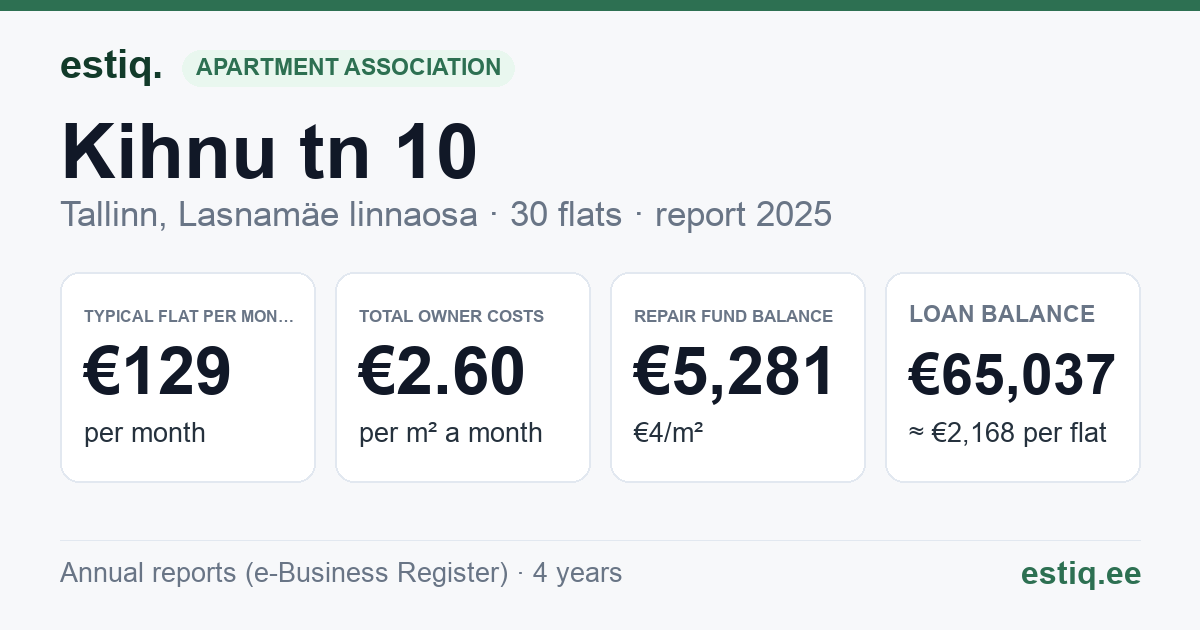Open the estiq.ee link
The image size is (1200, 630).
coord(1080,573)
